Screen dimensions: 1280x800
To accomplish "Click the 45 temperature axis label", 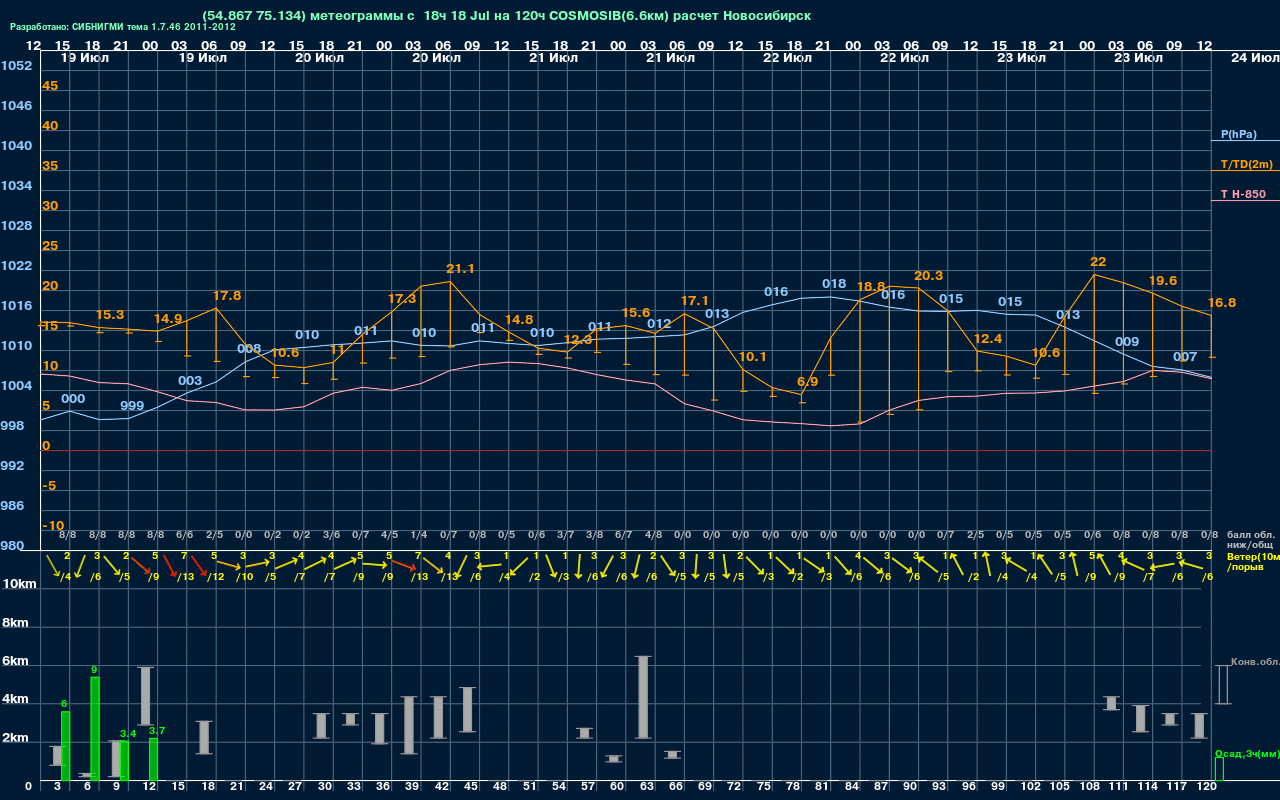I will (x=50, y=86).
